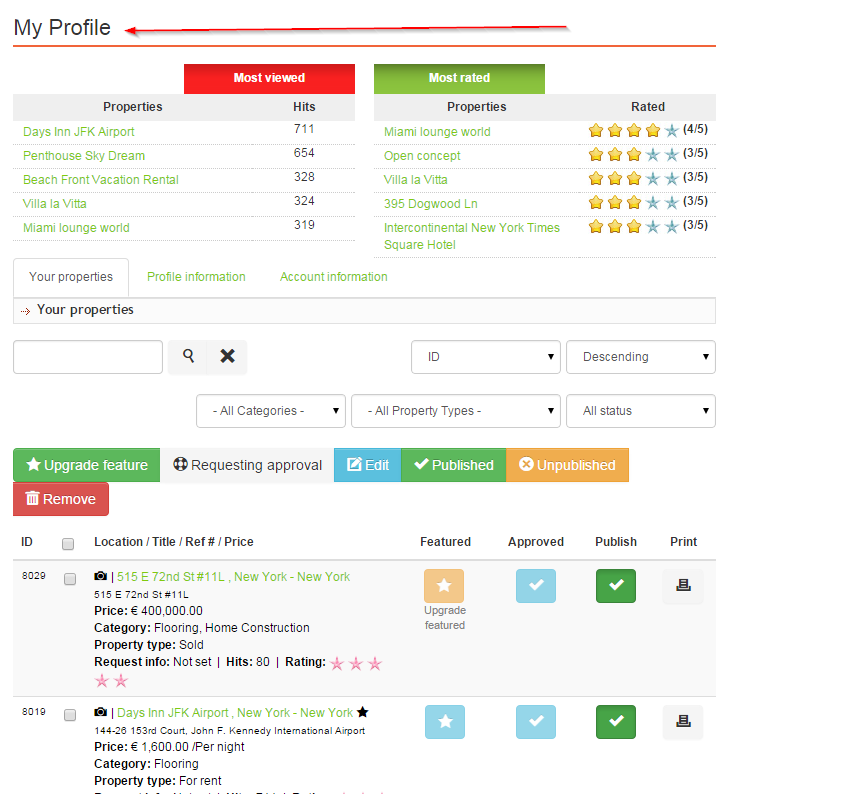
Task: Select the checkbox for property 8019
Action: coord(70,715)
